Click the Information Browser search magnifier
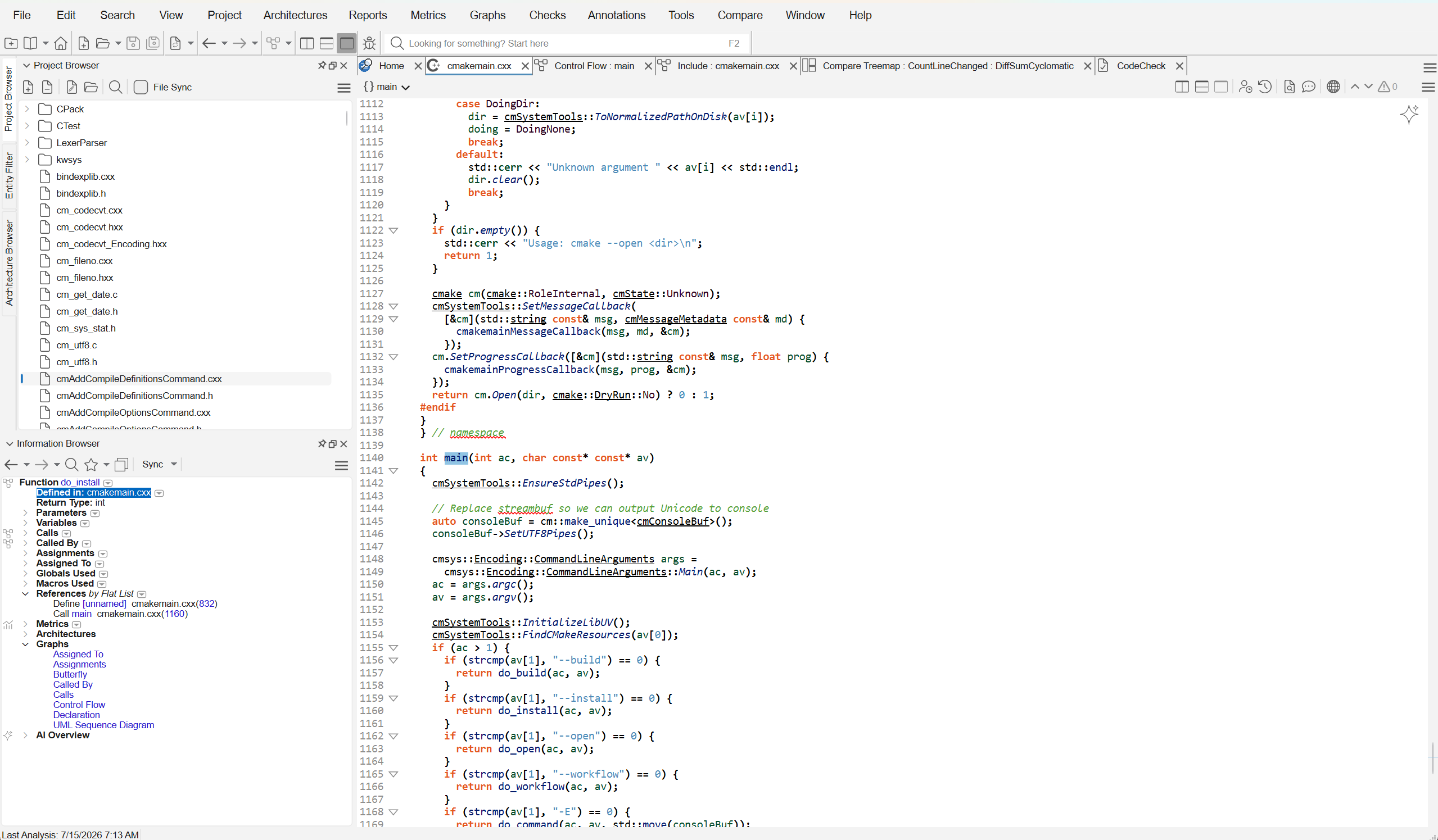 point(71,465)
